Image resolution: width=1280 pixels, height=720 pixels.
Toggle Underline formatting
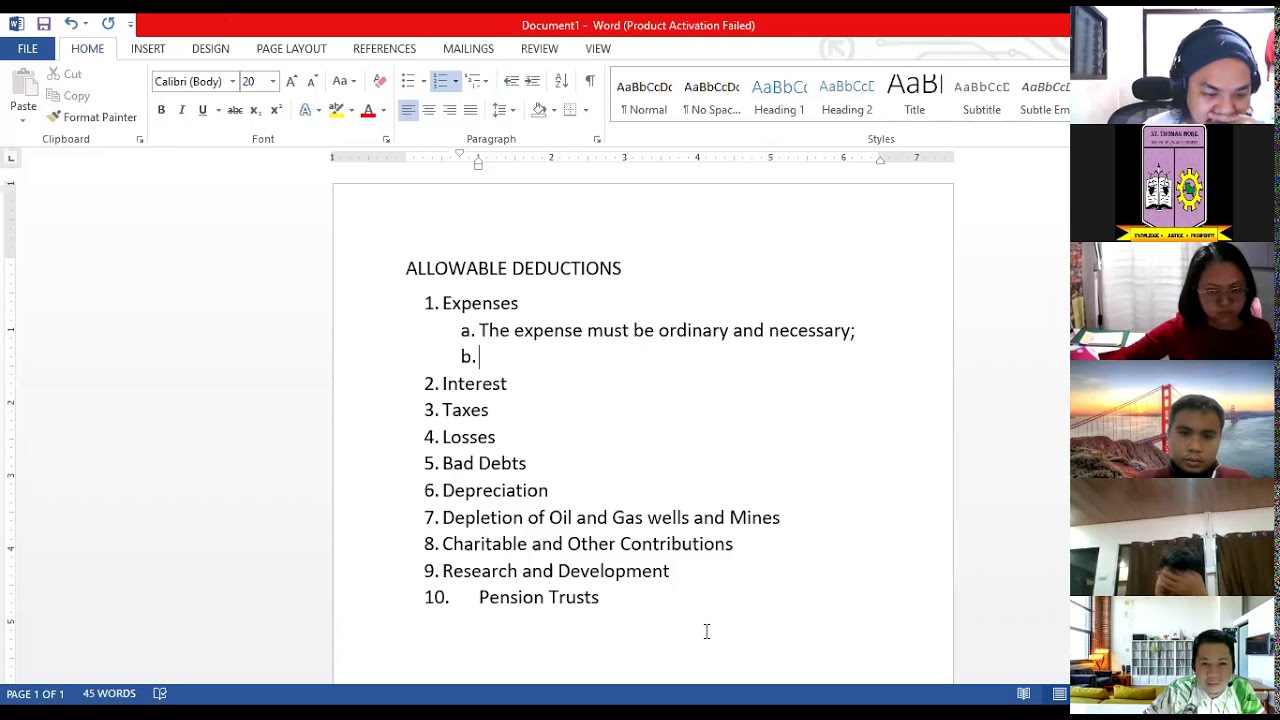tap(202, 110)
